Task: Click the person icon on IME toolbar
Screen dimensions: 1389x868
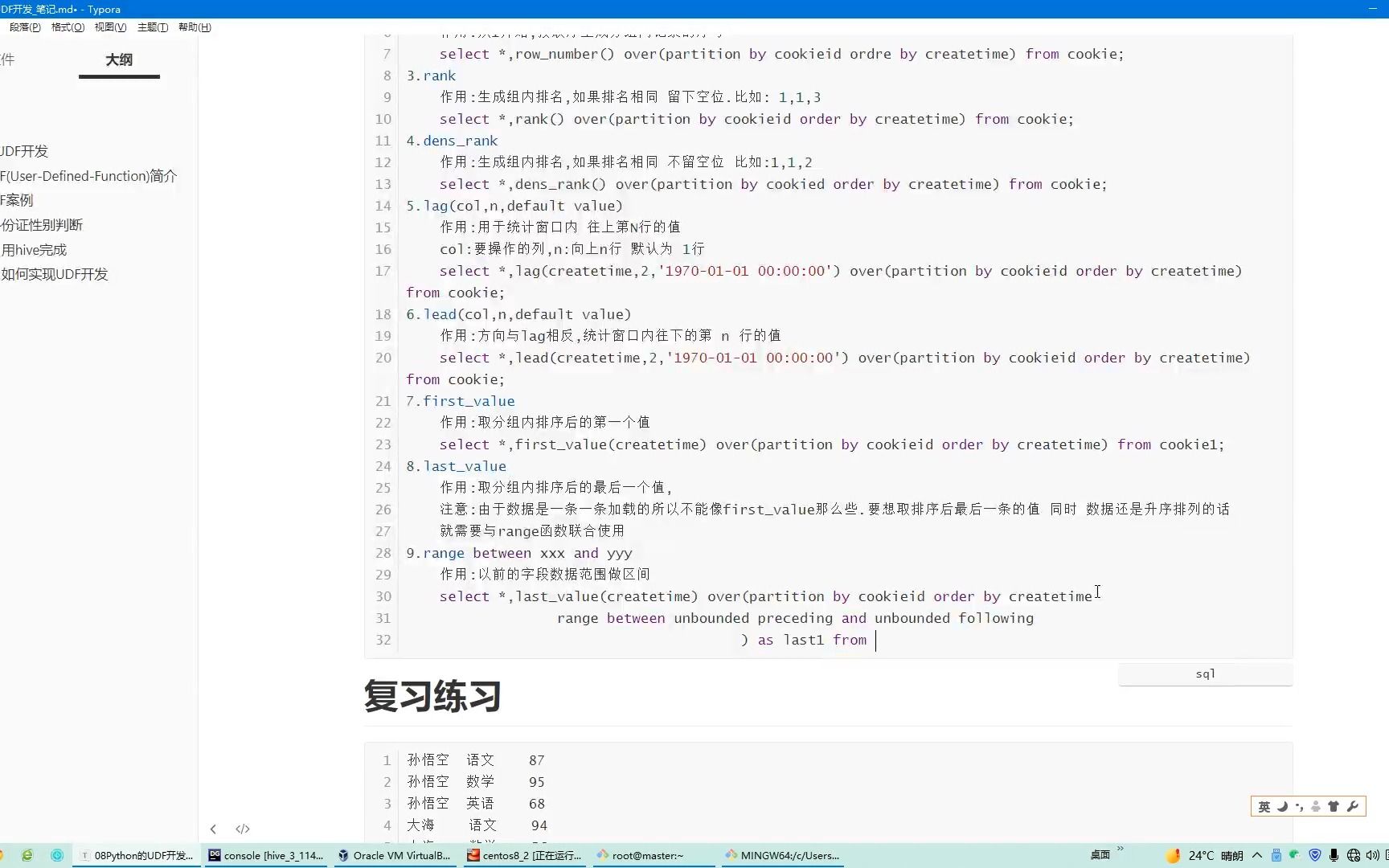Action: point(1316,806)
